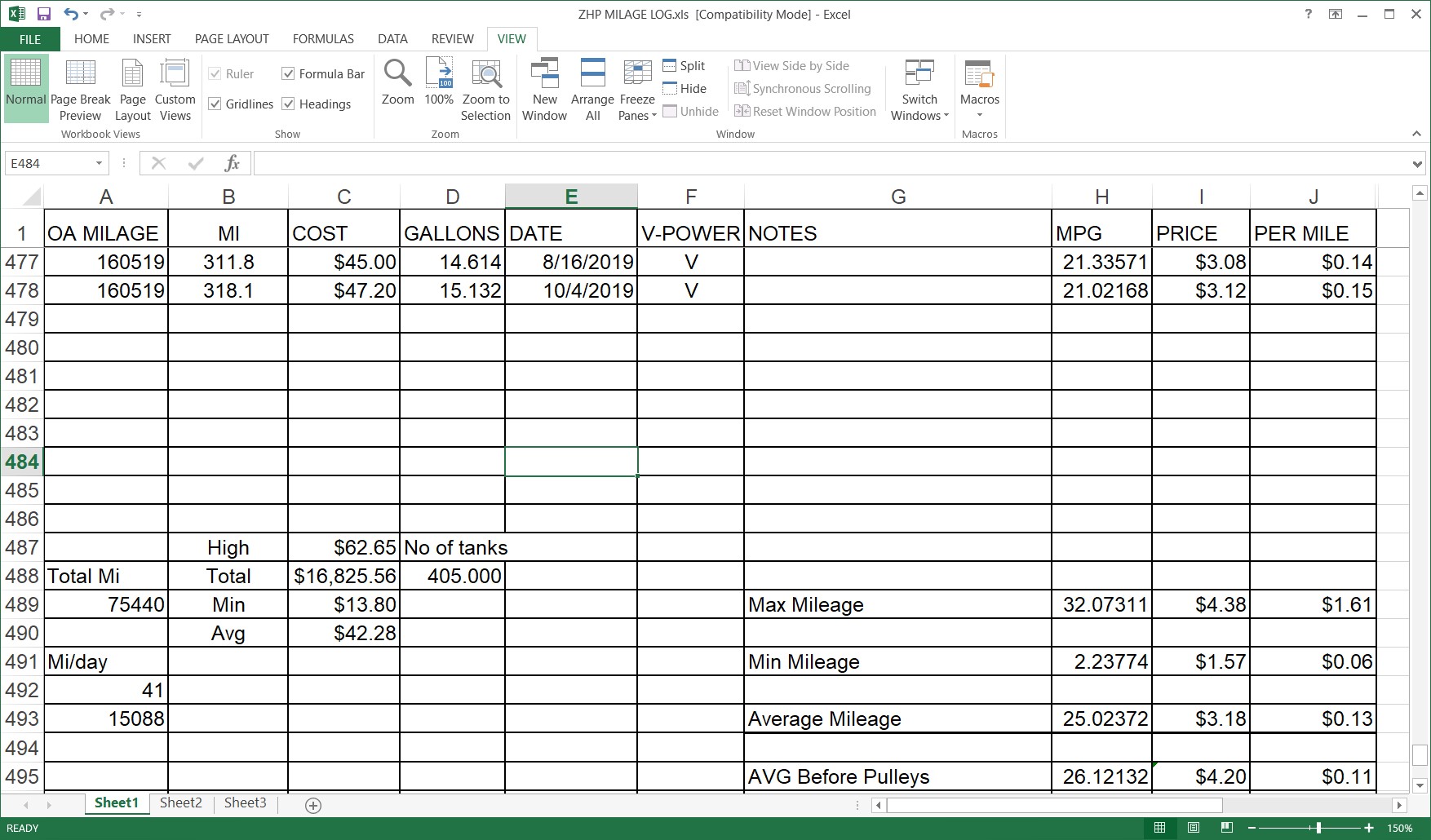
Task: Select date cell 10/4/2019
Action: pyautogui.click(x=571, y=290)
